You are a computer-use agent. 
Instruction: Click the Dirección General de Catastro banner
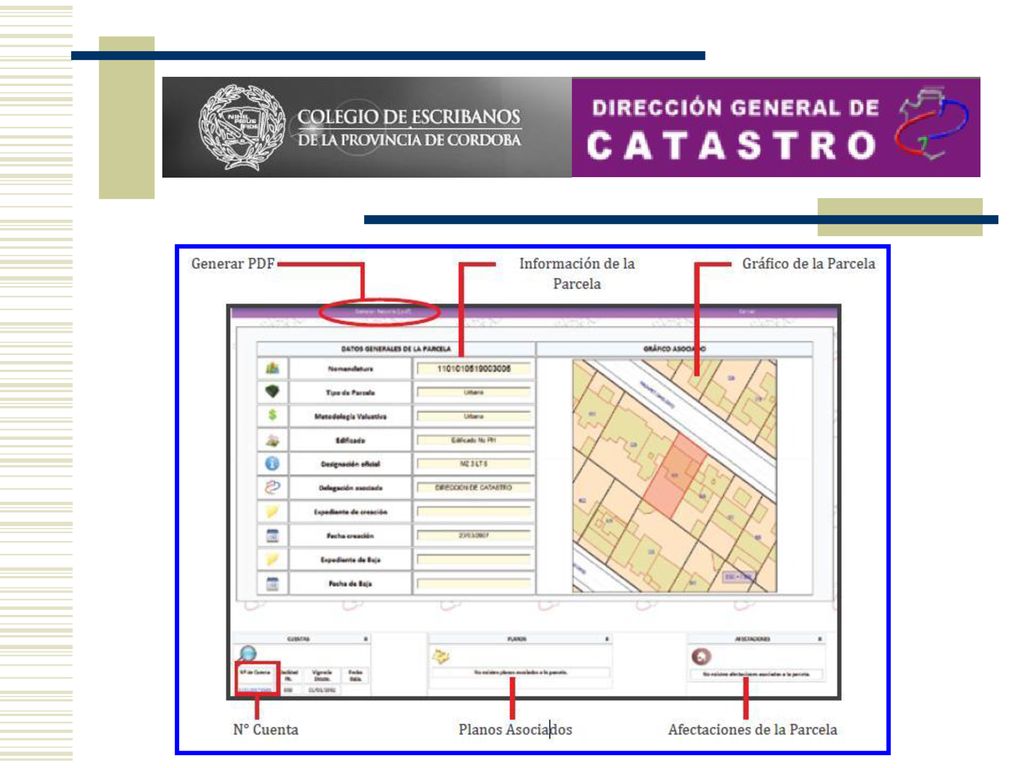[776, 127]
